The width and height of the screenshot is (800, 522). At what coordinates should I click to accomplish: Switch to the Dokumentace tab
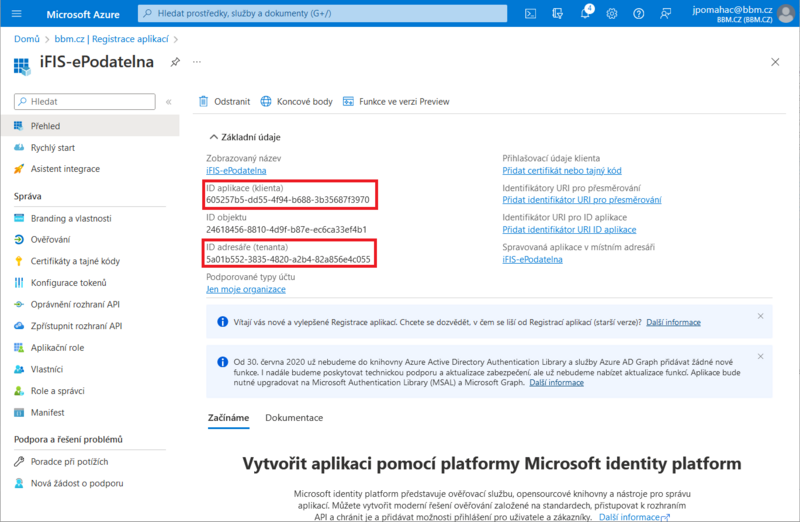click(294, 417)
